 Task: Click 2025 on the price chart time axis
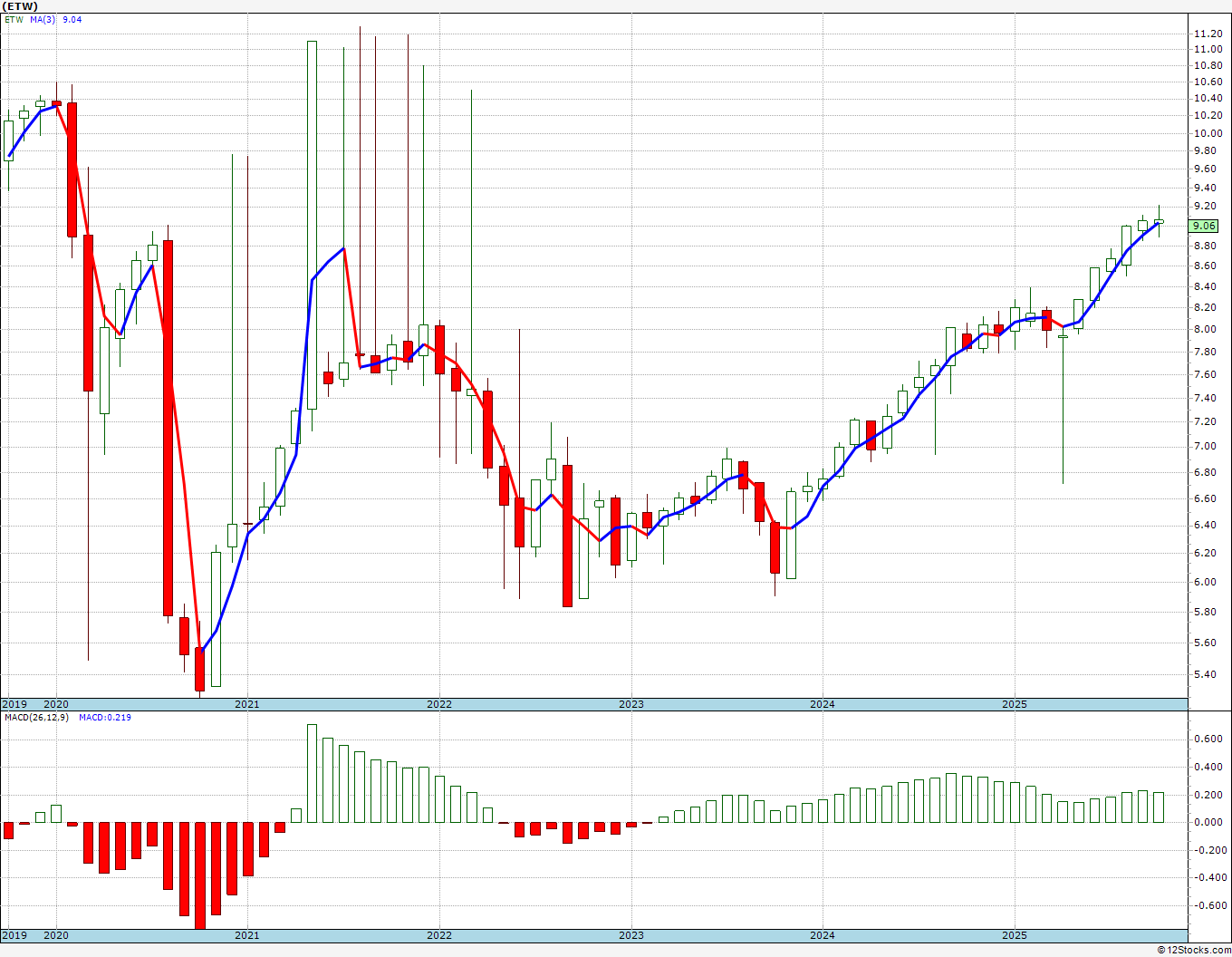[1015, 704]
